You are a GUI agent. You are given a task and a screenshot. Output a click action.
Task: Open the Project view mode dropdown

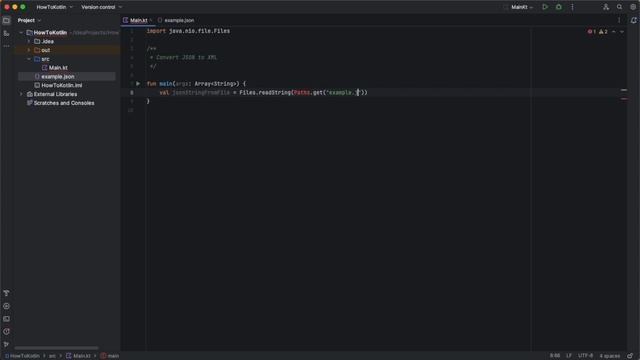click(29, 20)
